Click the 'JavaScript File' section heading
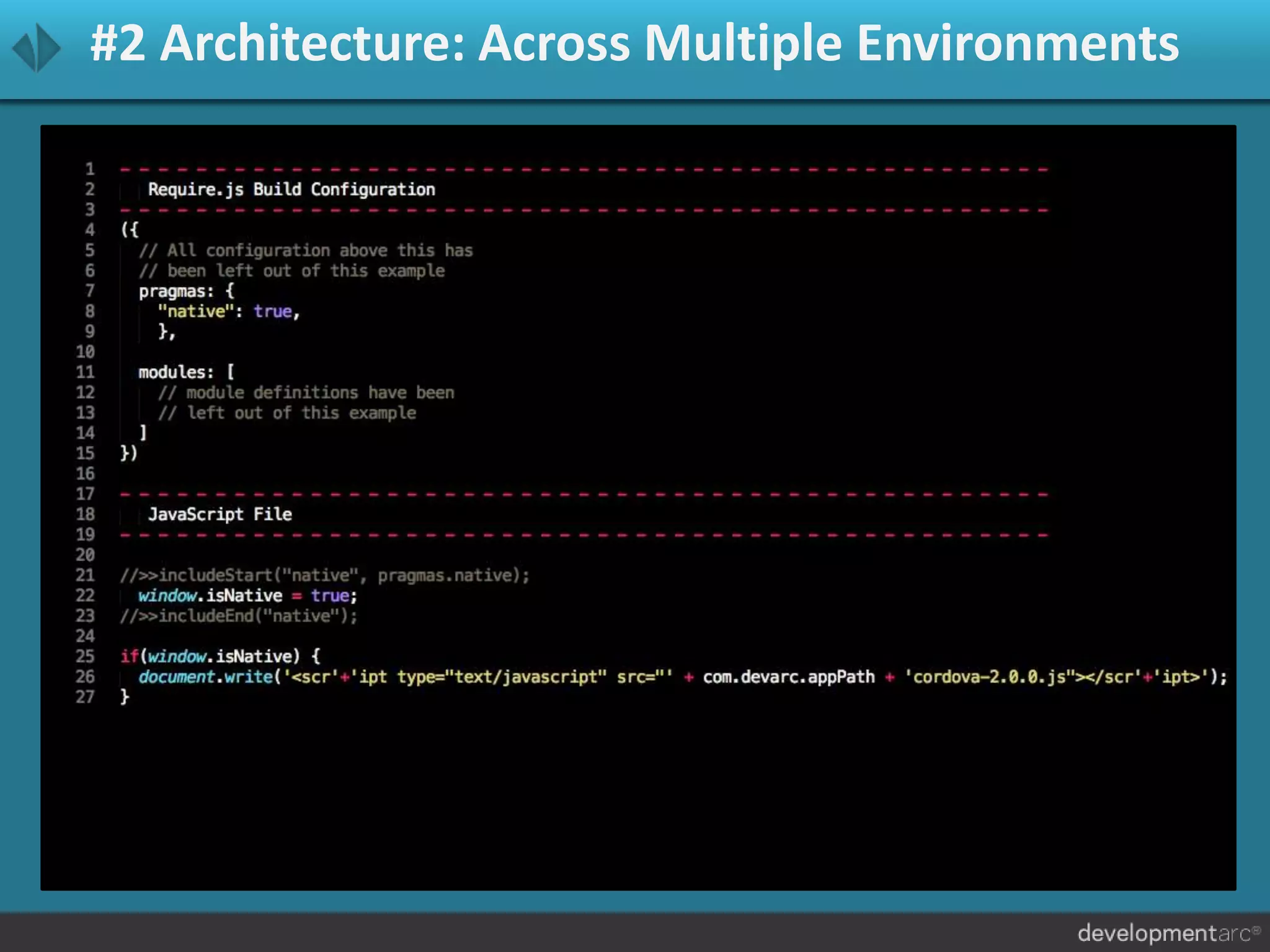1270x952 pixels. 220,514
